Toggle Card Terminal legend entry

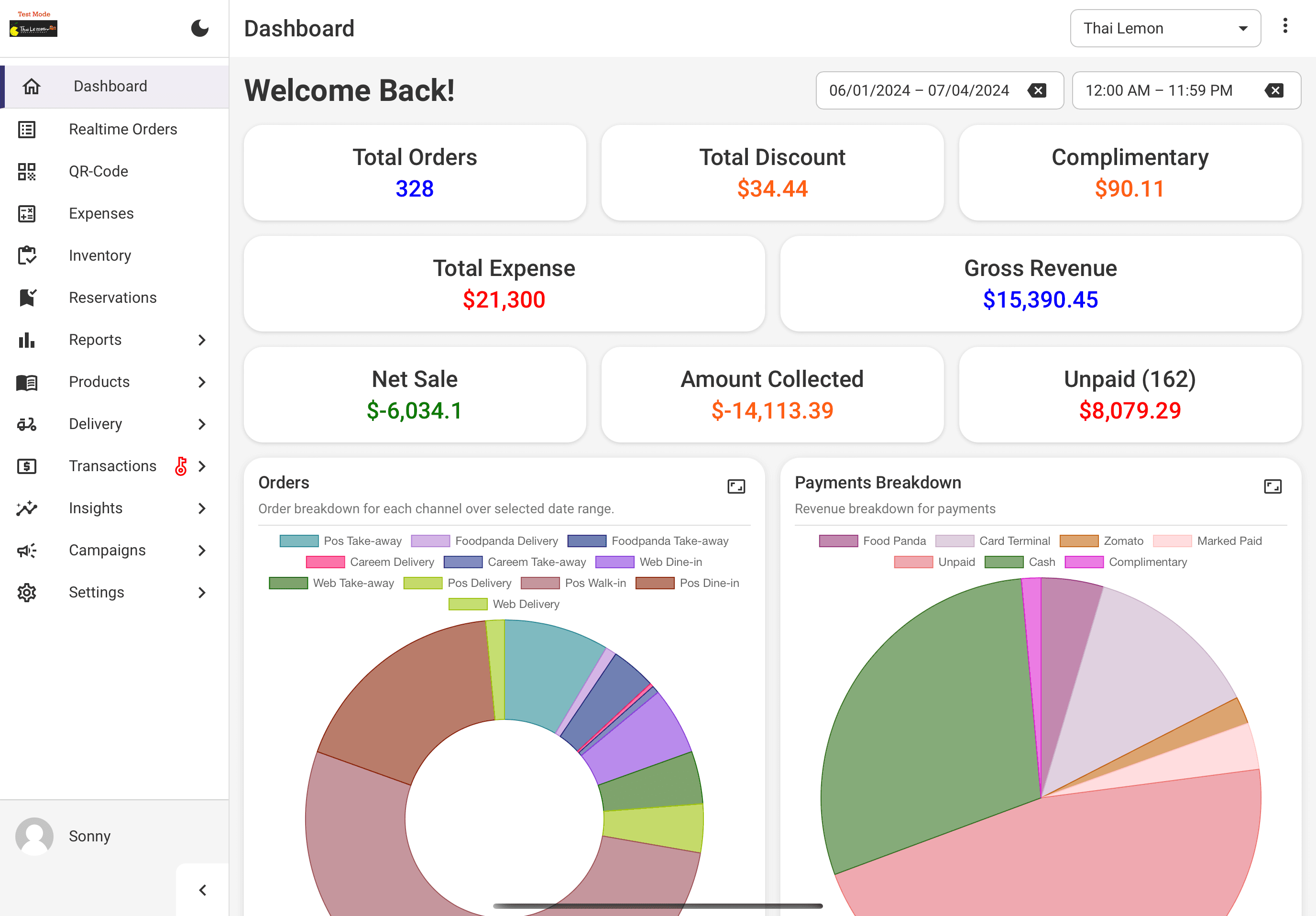993,541
